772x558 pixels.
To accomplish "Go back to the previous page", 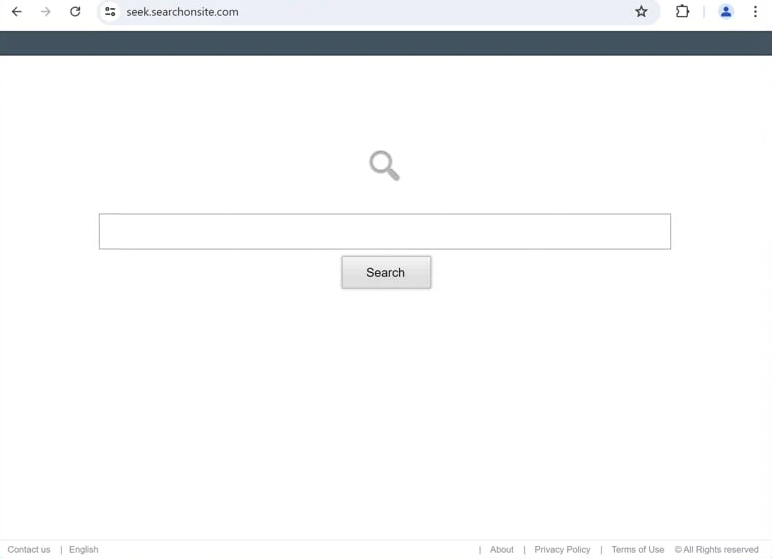I will 17,12.
